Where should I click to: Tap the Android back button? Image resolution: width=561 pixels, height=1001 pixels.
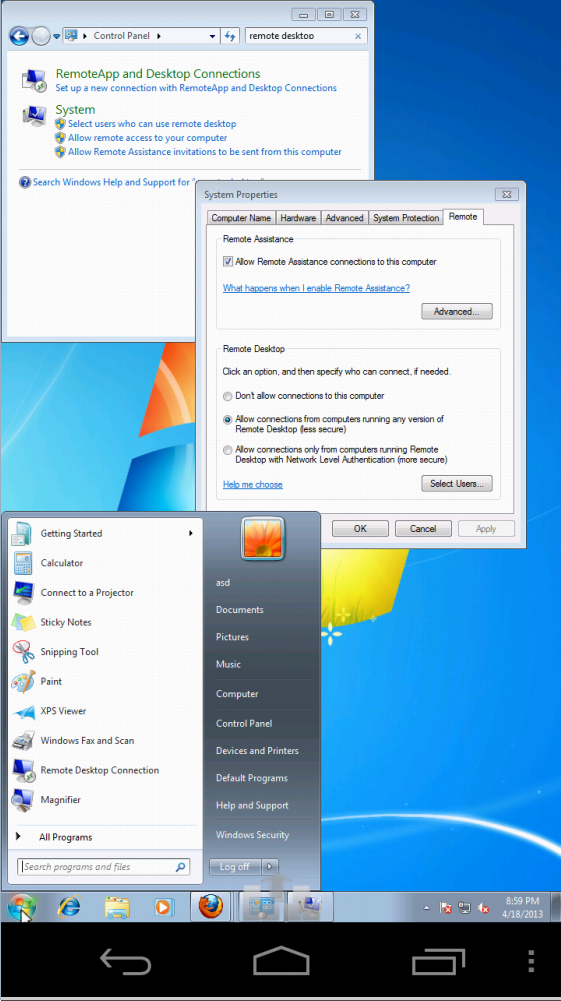pos(125,961)
